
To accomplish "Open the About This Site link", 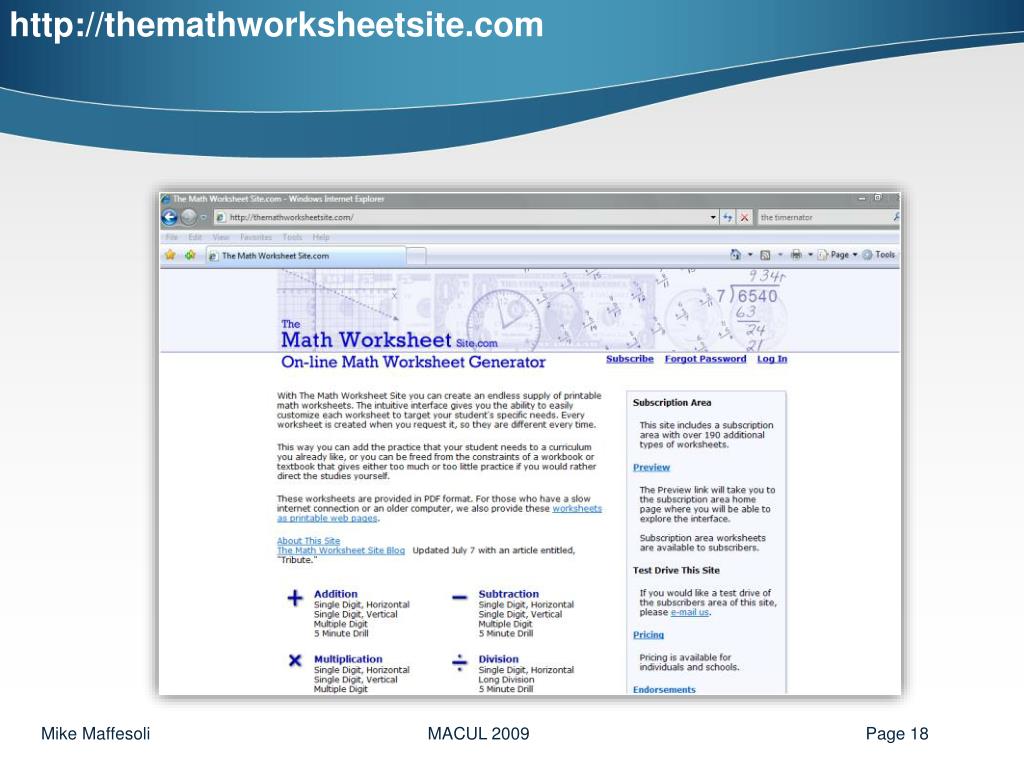I will 308,541.
